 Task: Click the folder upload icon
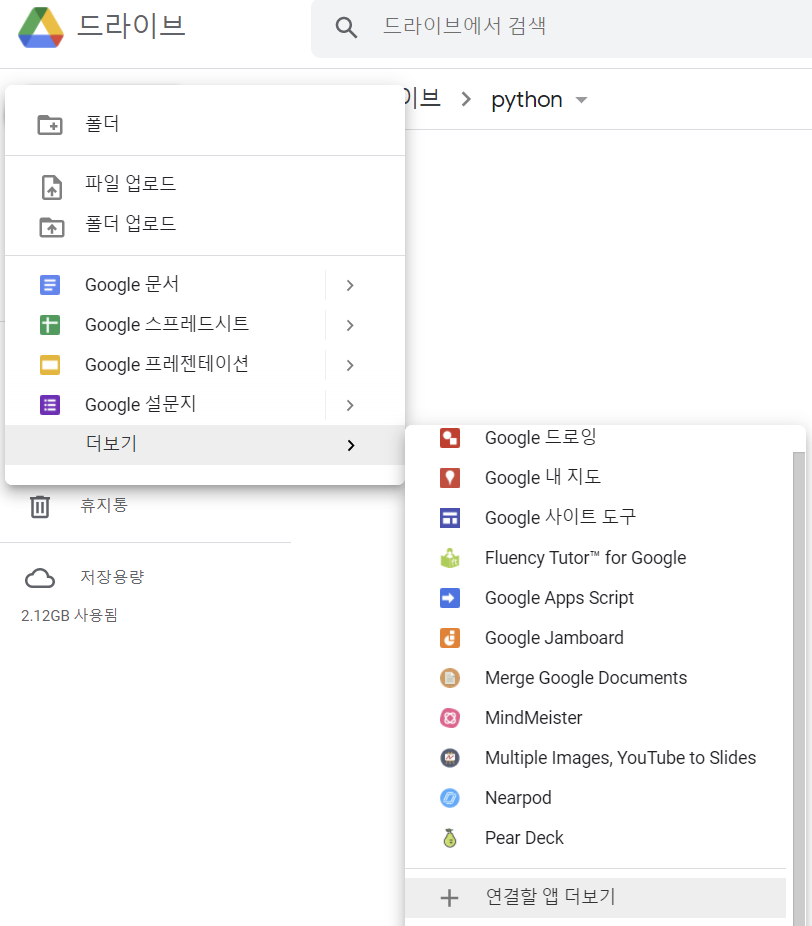[52, 227]
